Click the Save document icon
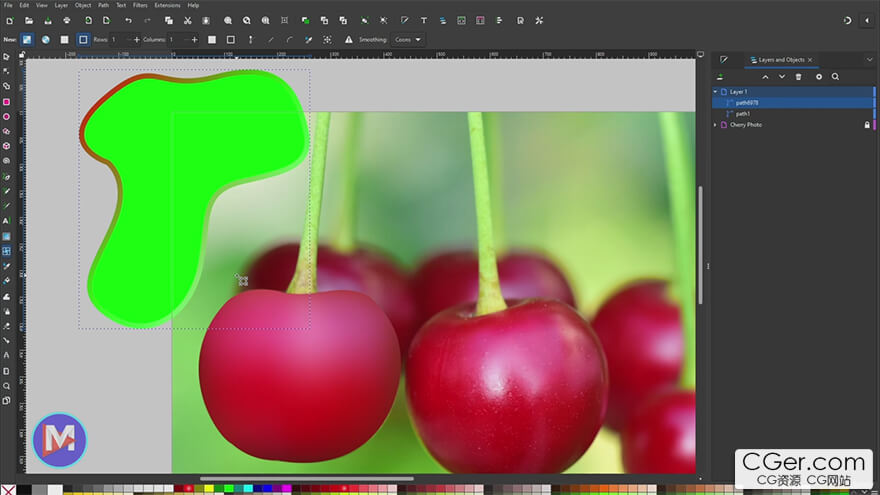The height and width of the screenshot is (495, 880). pos(48,20)
